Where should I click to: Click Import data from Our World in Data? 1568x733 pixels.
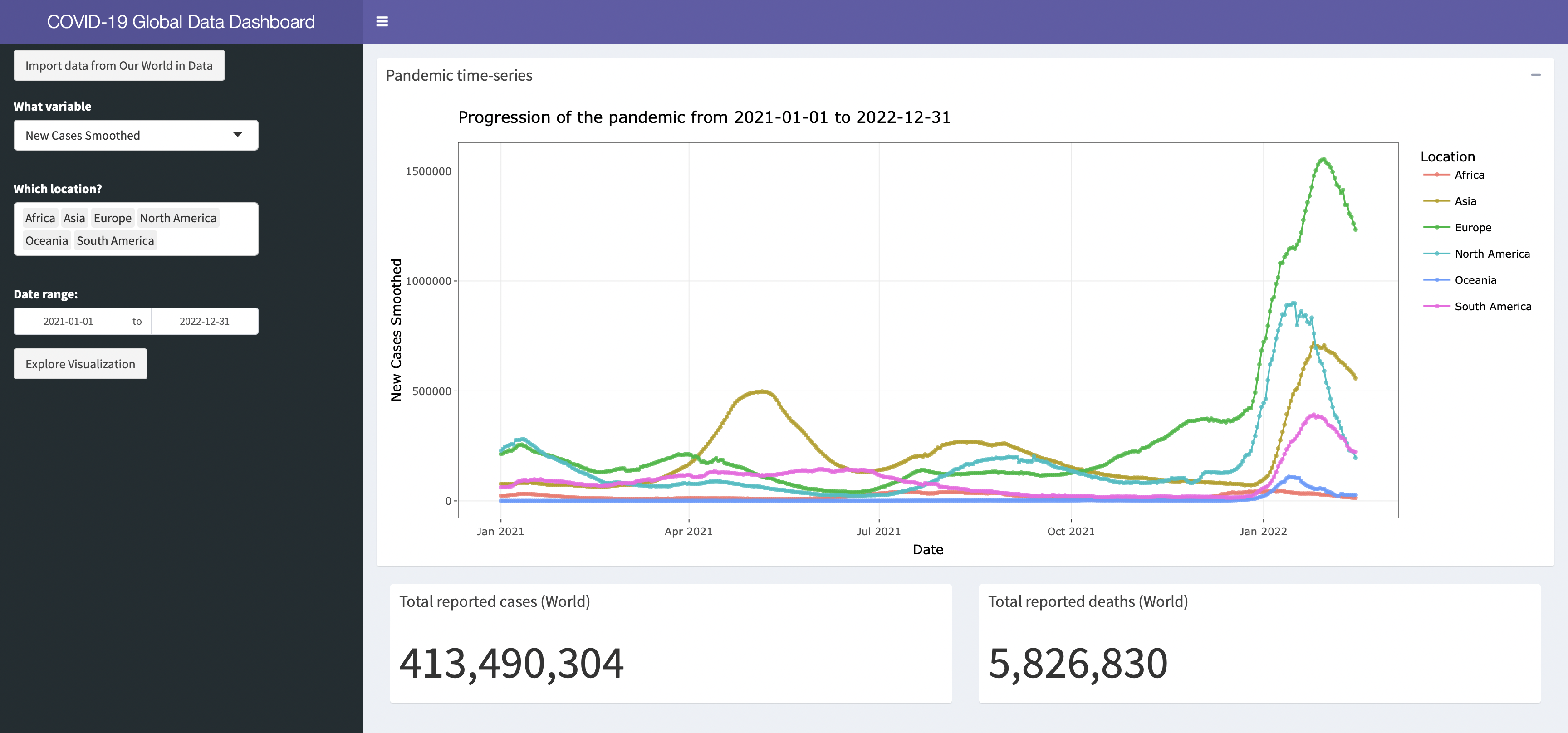[119, 65]
